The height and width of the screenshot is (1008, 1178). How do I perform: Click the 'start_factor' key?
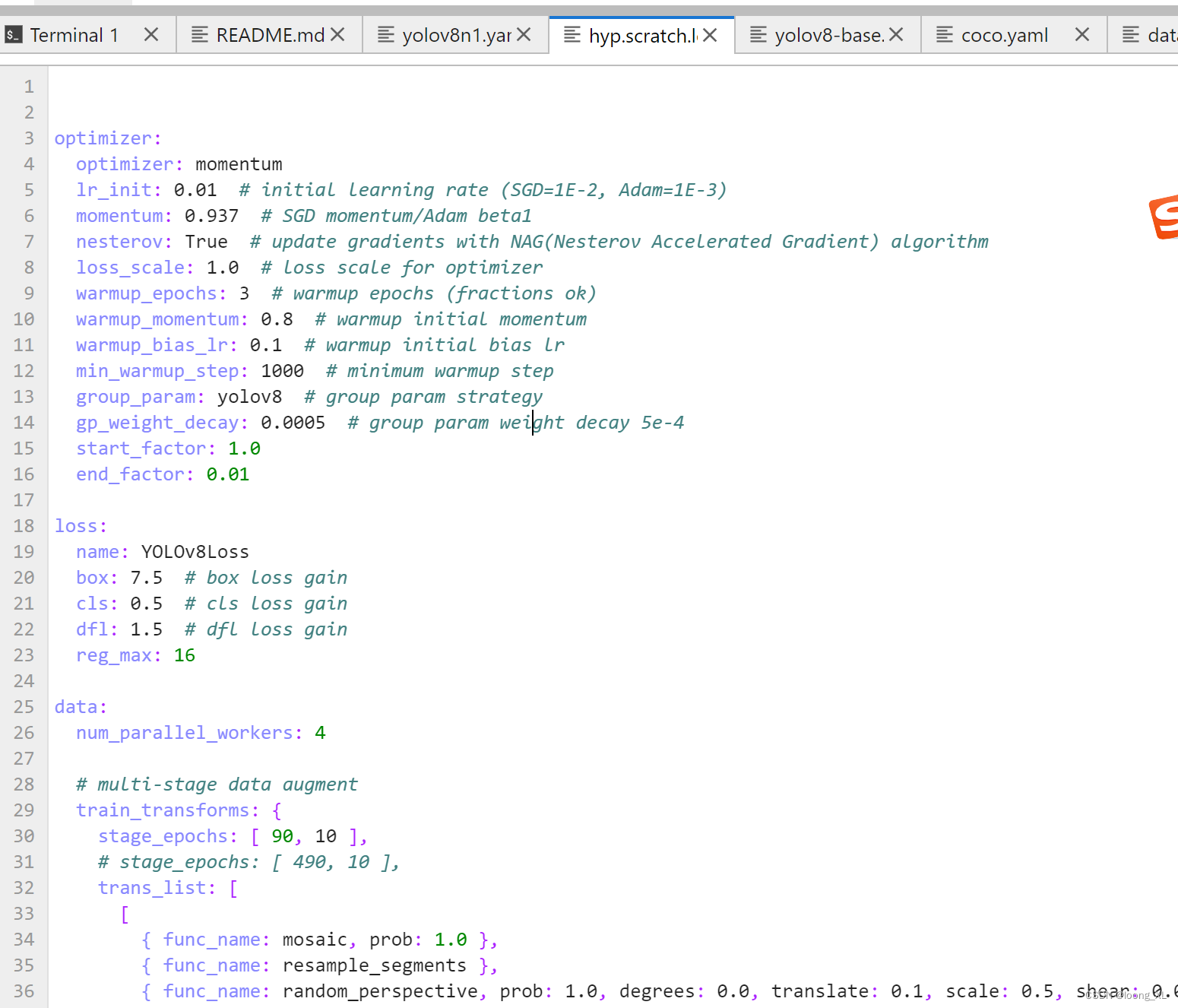click(x=141, y=449)
